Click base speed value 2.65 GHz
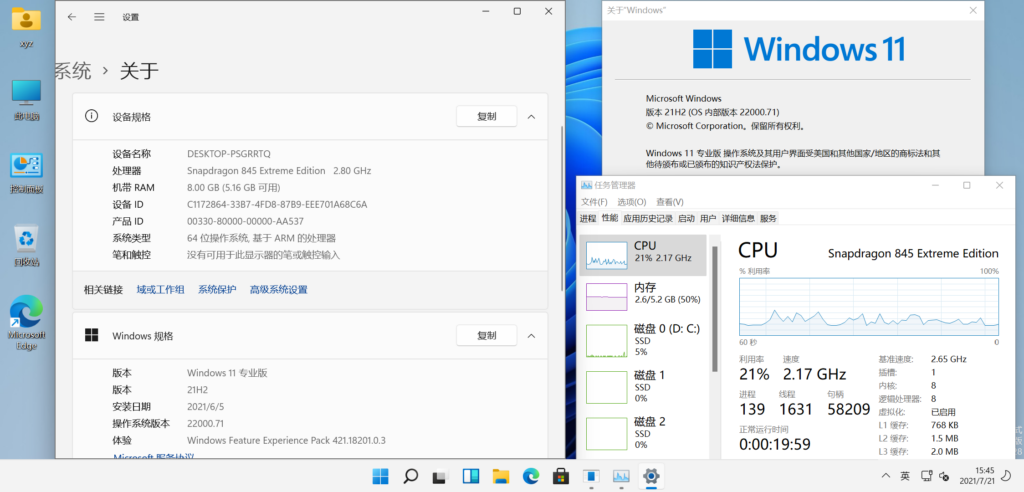This screenshot has width=1024, height=492. pyautogui.click(x=948, y=359)
